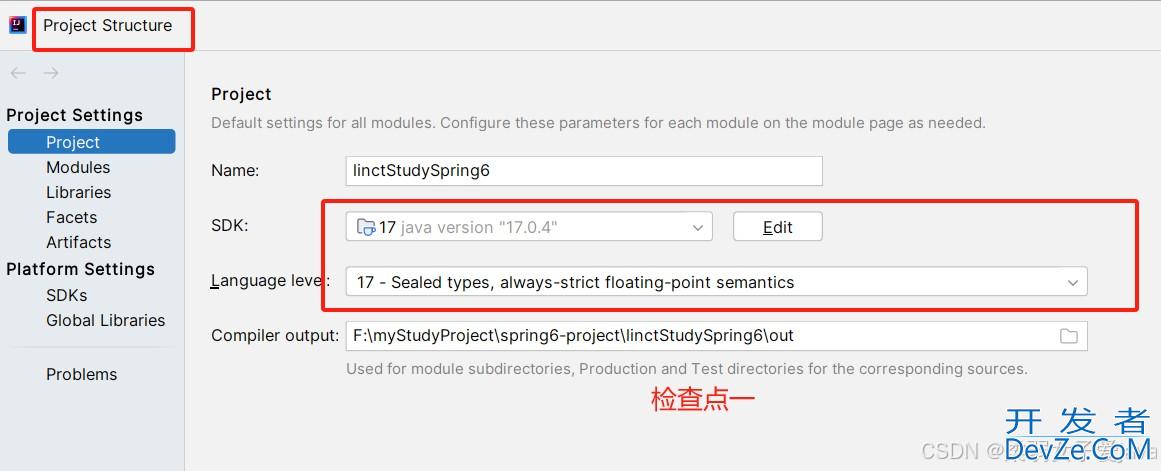Click the Compiler output path field
This screenshot has height=471, width=1161.
[x=700, y=336]
